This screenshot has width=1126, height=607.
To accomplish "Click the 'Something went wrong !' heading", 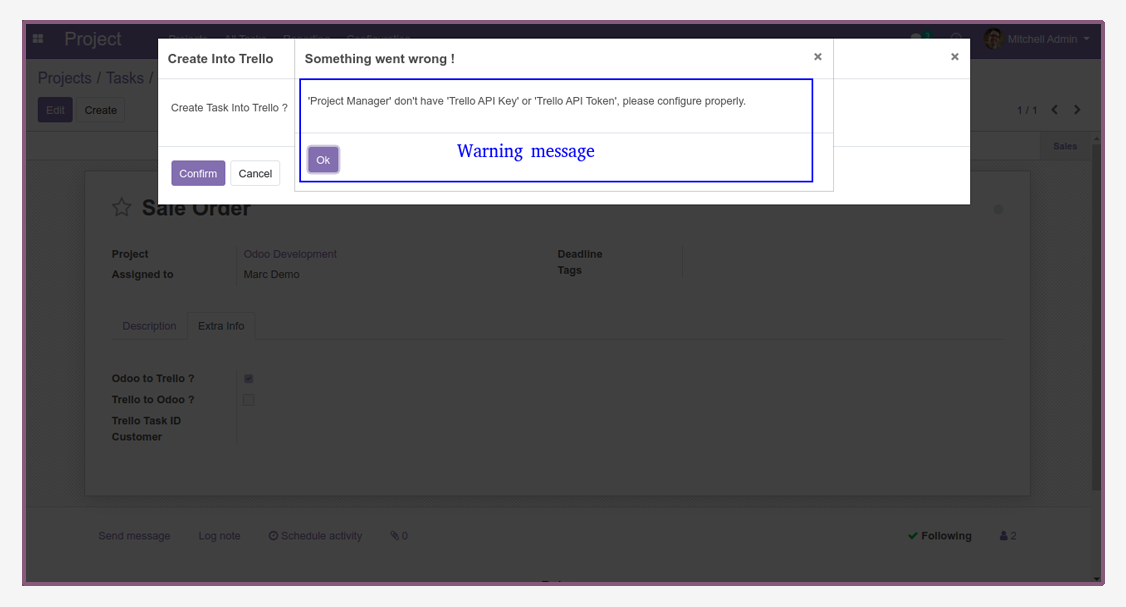I will point(380,59).
